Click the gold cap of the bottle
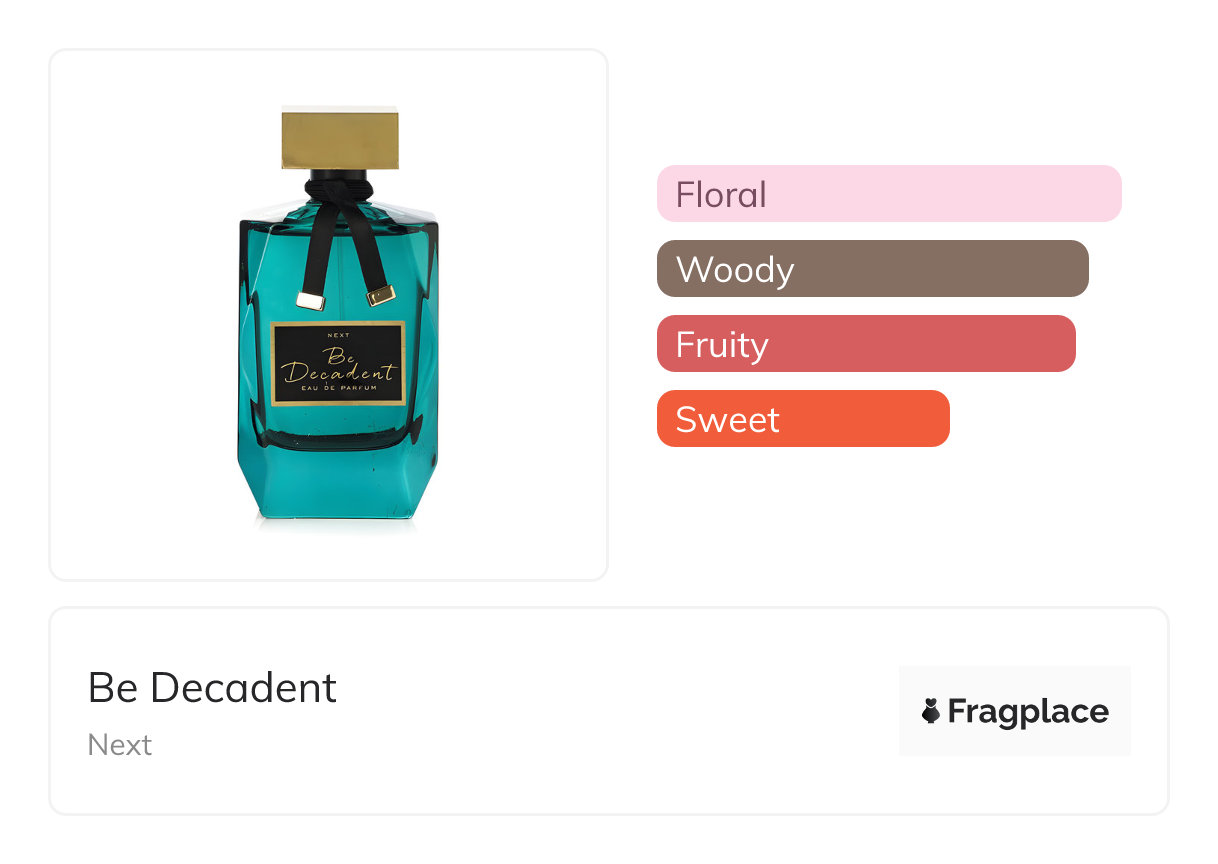Viewport: 1218px width, 864px height. point(339,140)
